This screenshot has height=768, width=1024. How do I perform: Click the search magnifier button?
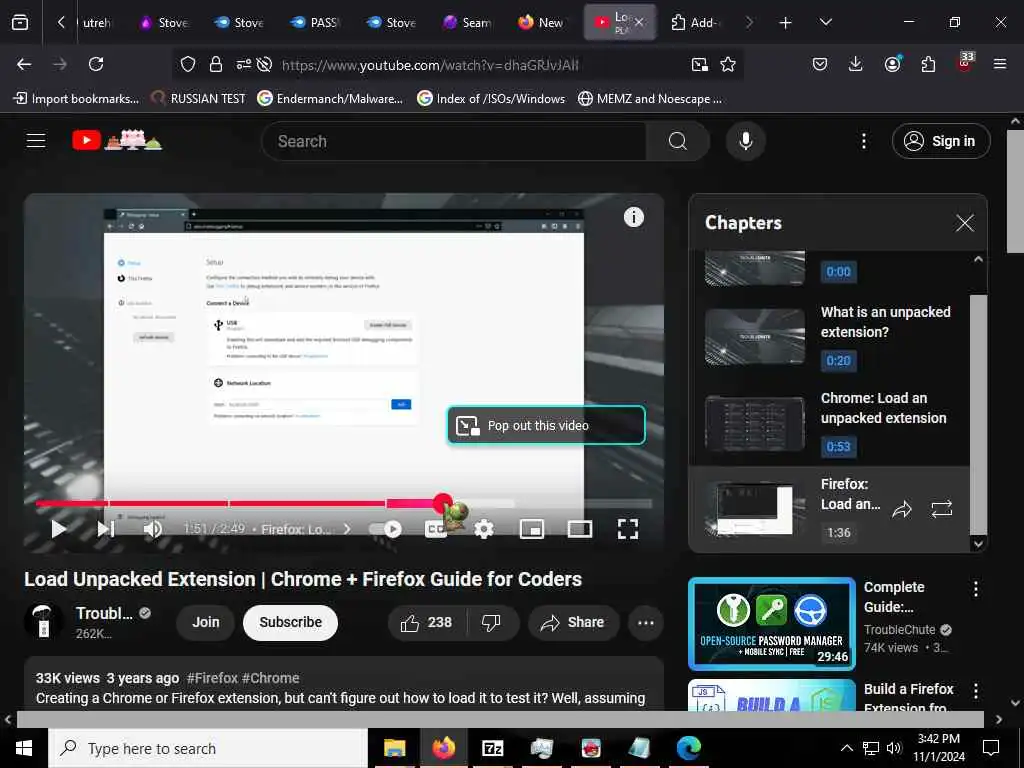coord(678,141)
